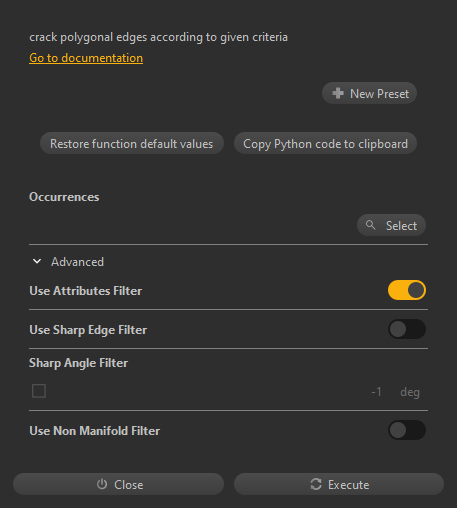
Task: Click the Occurrences section heading
Action: point(64,197)
